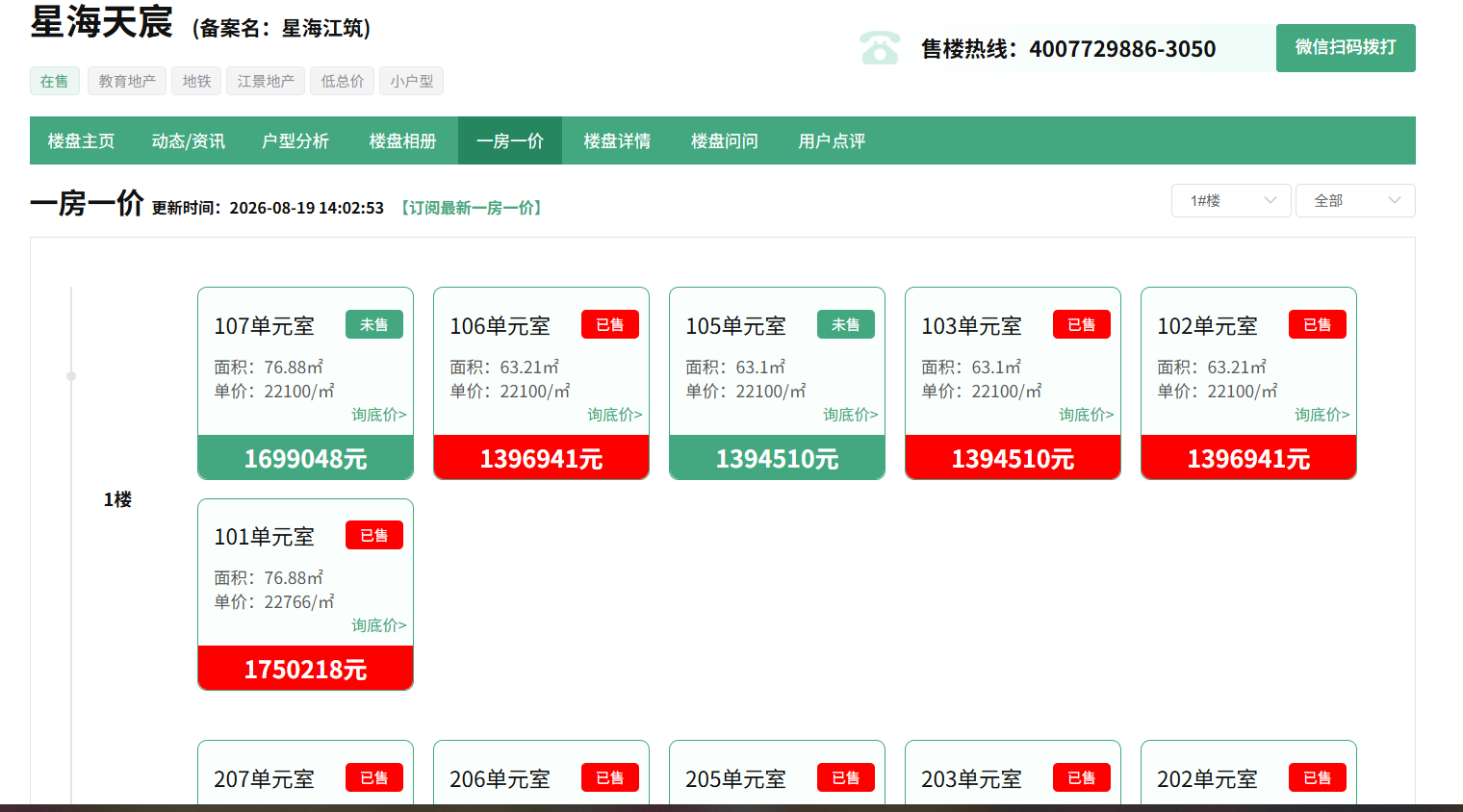This screenshot has height=812, width=1463.
Task: View the 楼盘相册 tab
Action: pyautogui.click(x=403, y=140)
